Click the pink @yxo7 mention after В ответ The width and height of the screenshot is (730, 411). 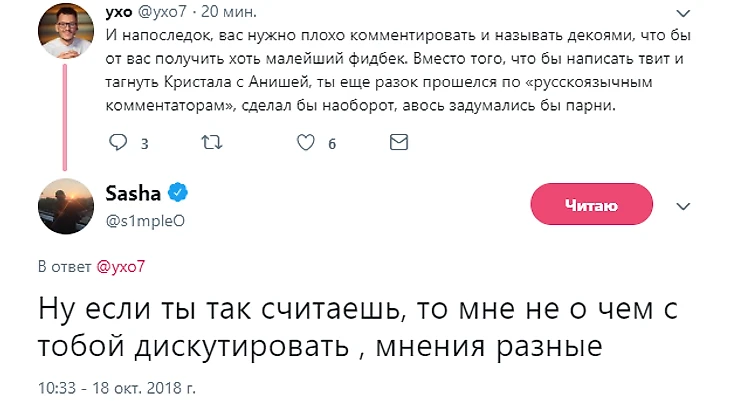(x=122, y=267)
